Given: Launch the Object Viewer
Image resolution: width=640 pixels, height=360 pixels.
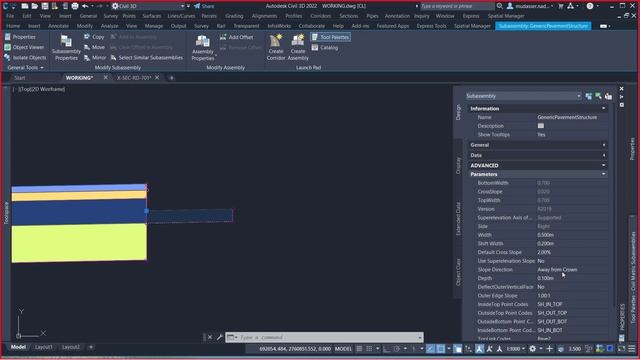Looking at the screenshot, I should click(24, 47).
